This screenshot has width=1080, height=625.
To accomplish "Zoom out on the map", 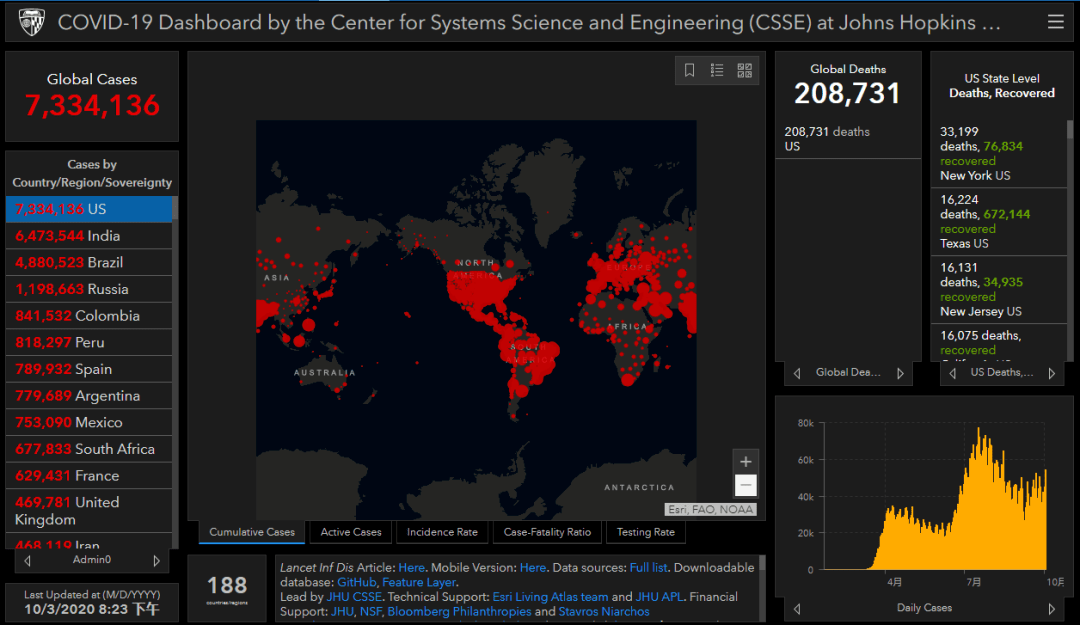I will coord(745,486).
